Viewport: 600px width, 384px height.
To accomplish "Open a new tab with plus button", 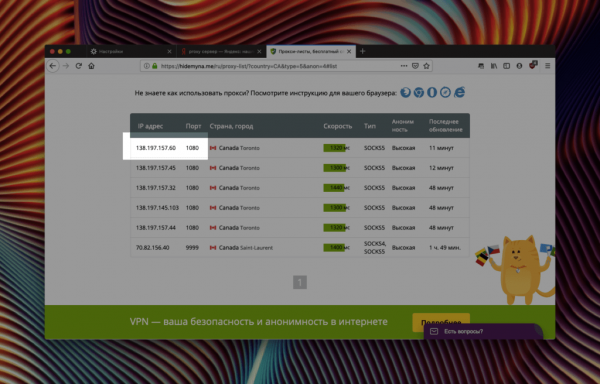I will 362,51.
